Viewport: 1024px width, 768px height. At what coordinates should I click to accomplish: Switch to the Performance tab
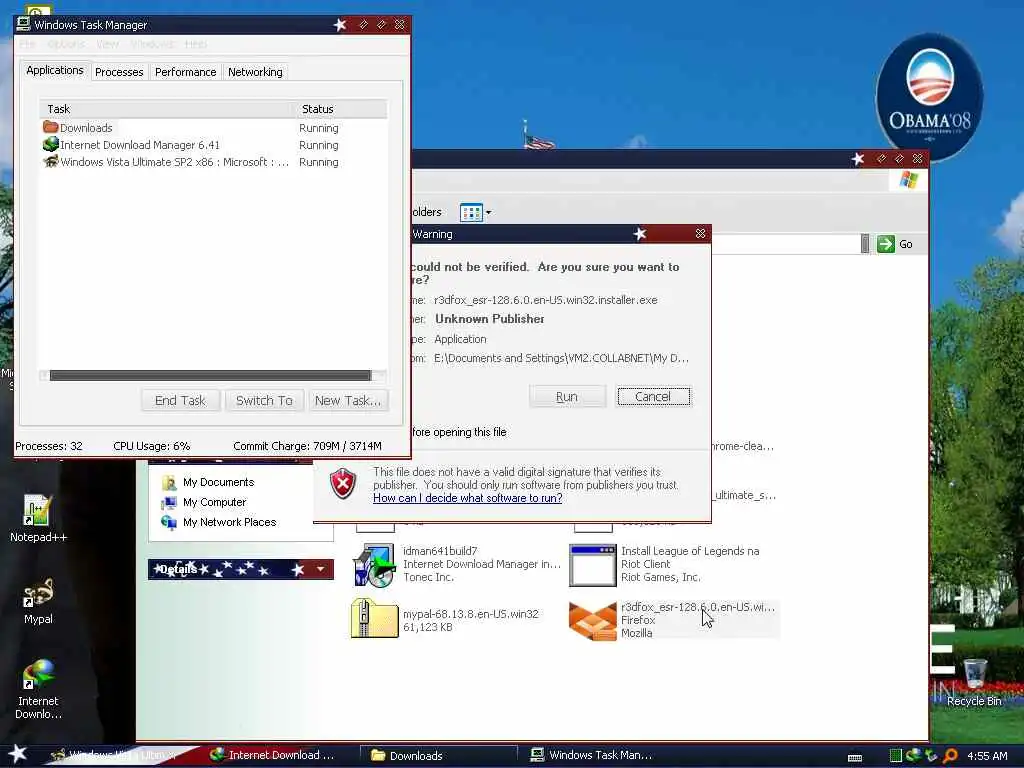point(185,72)
